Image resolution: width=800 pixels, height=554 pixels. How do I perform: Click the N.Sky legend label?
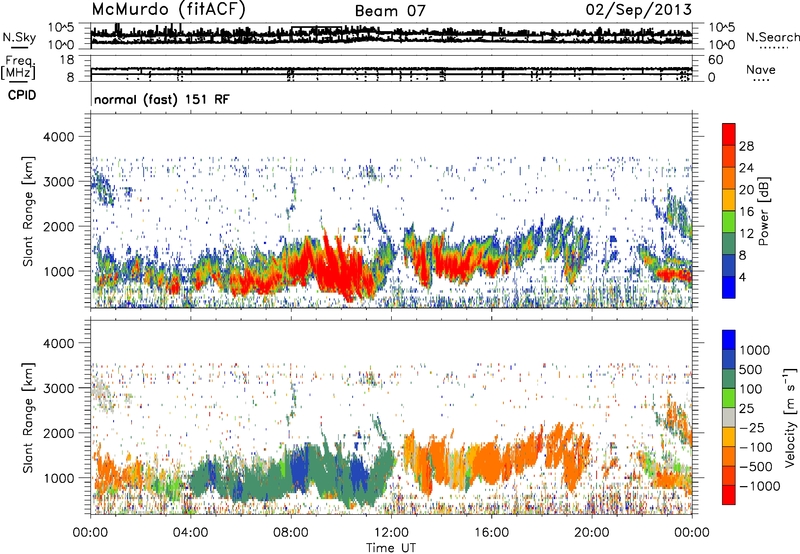(19, 37)
